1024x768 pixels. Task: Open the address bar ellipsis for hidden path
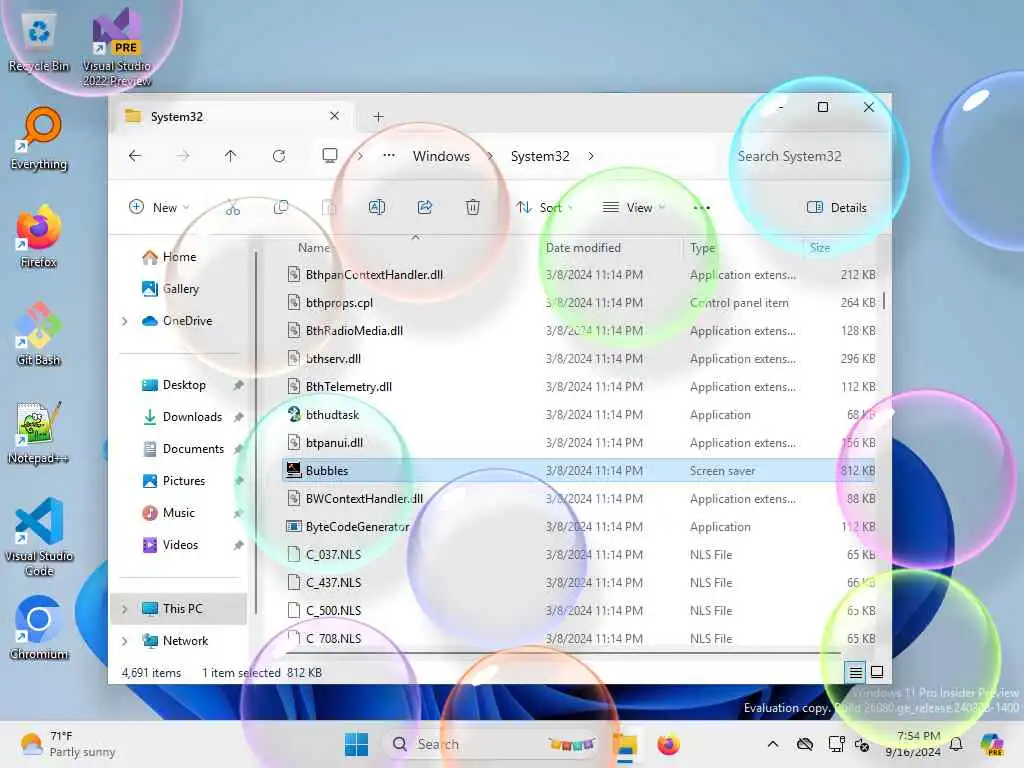point(389,155)
